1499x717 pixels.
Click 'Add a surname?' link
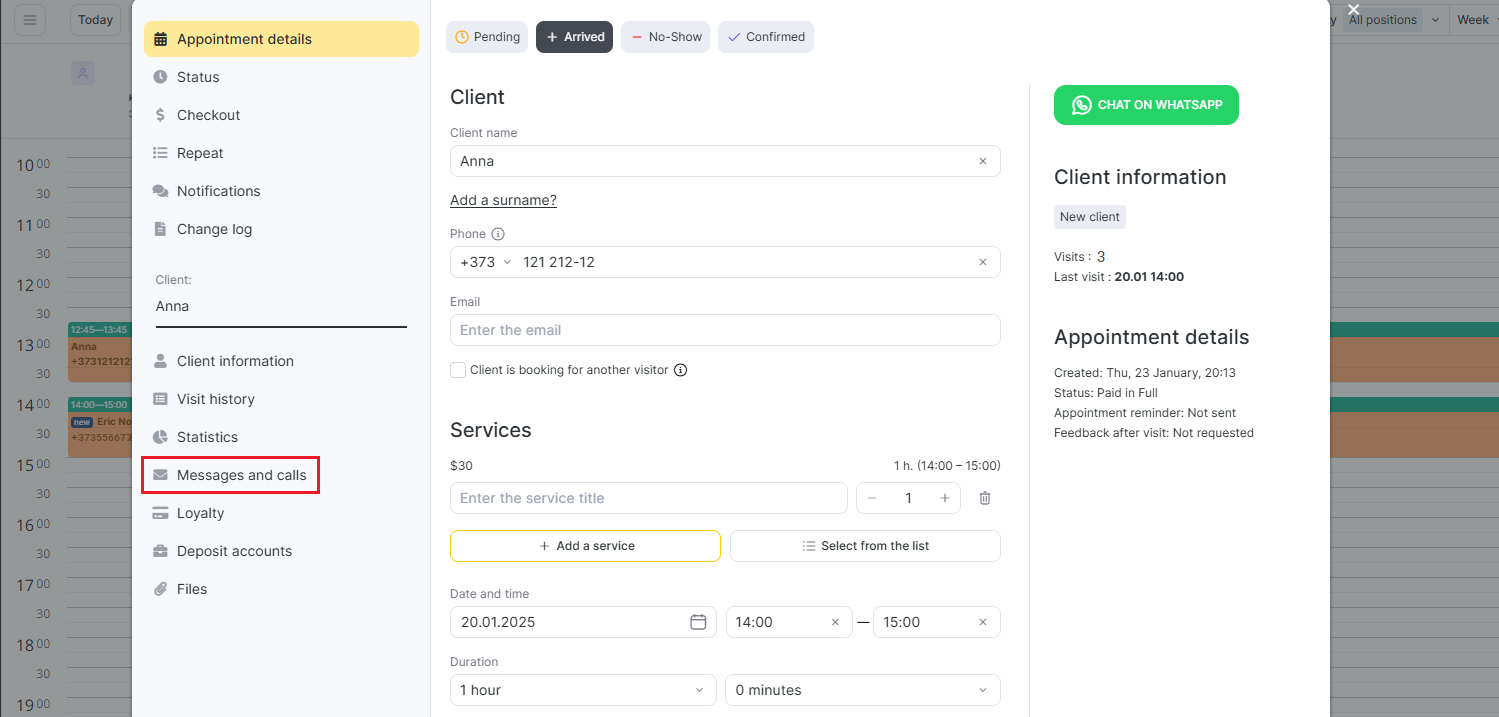[x=503, y=200]
